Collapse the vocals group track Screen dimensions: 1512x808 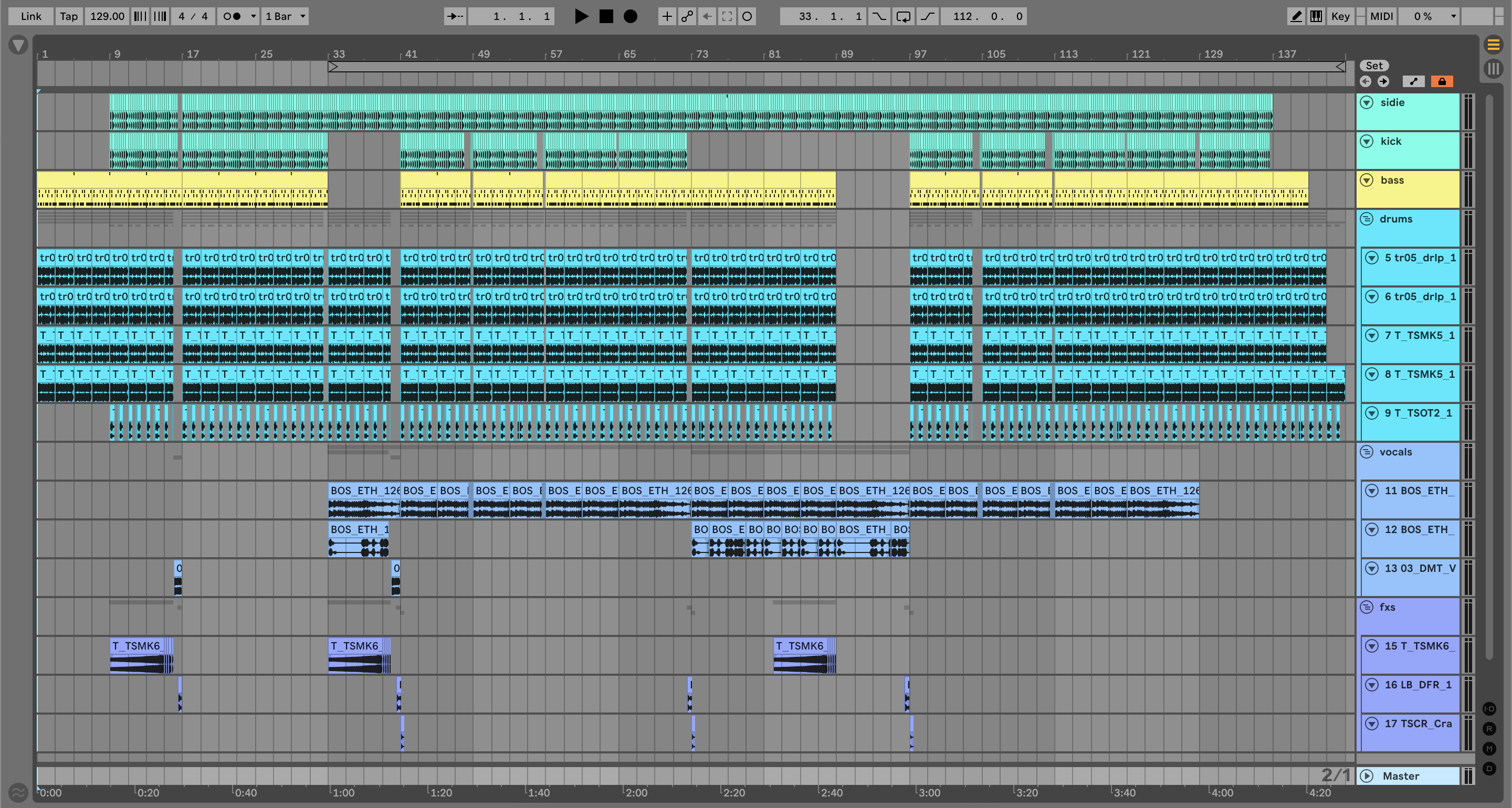point(1367,452)
